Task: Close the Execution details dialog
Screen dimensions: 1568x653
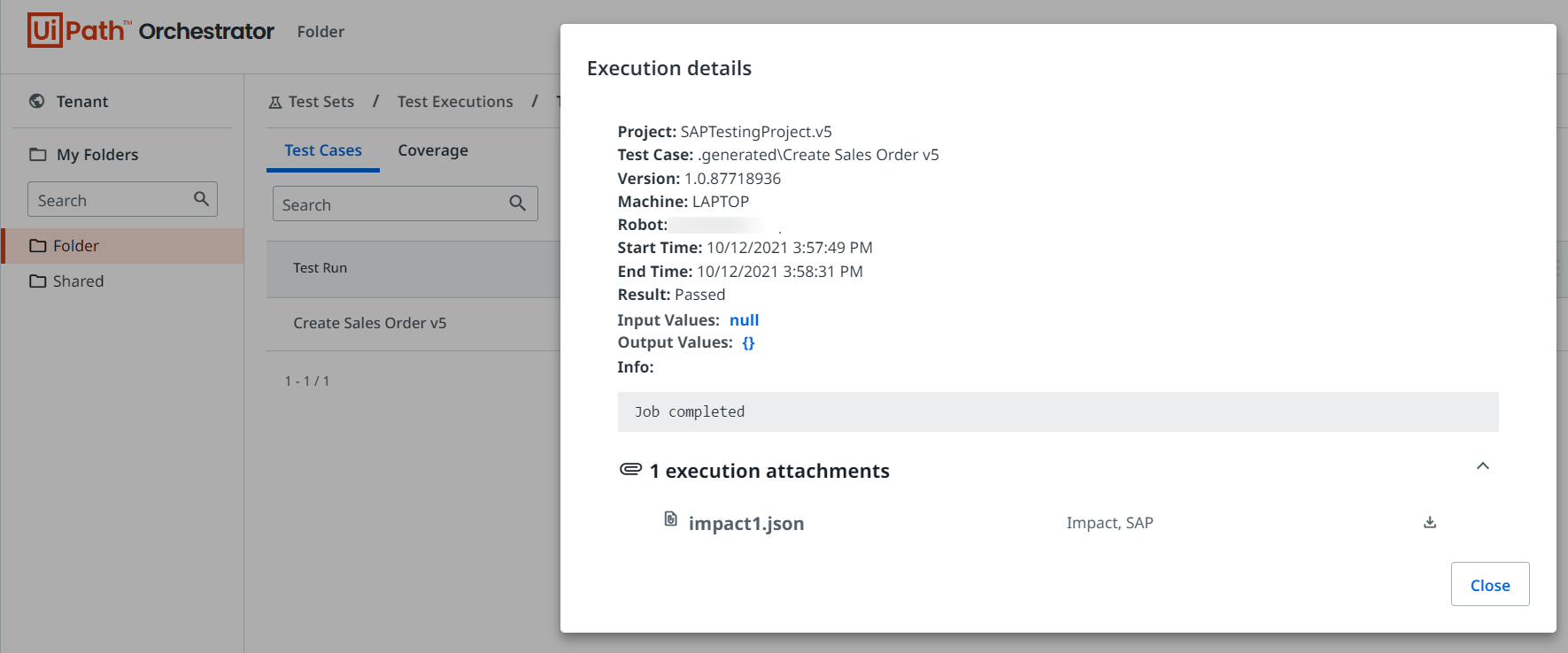Action: click(x=1490, y=584)
